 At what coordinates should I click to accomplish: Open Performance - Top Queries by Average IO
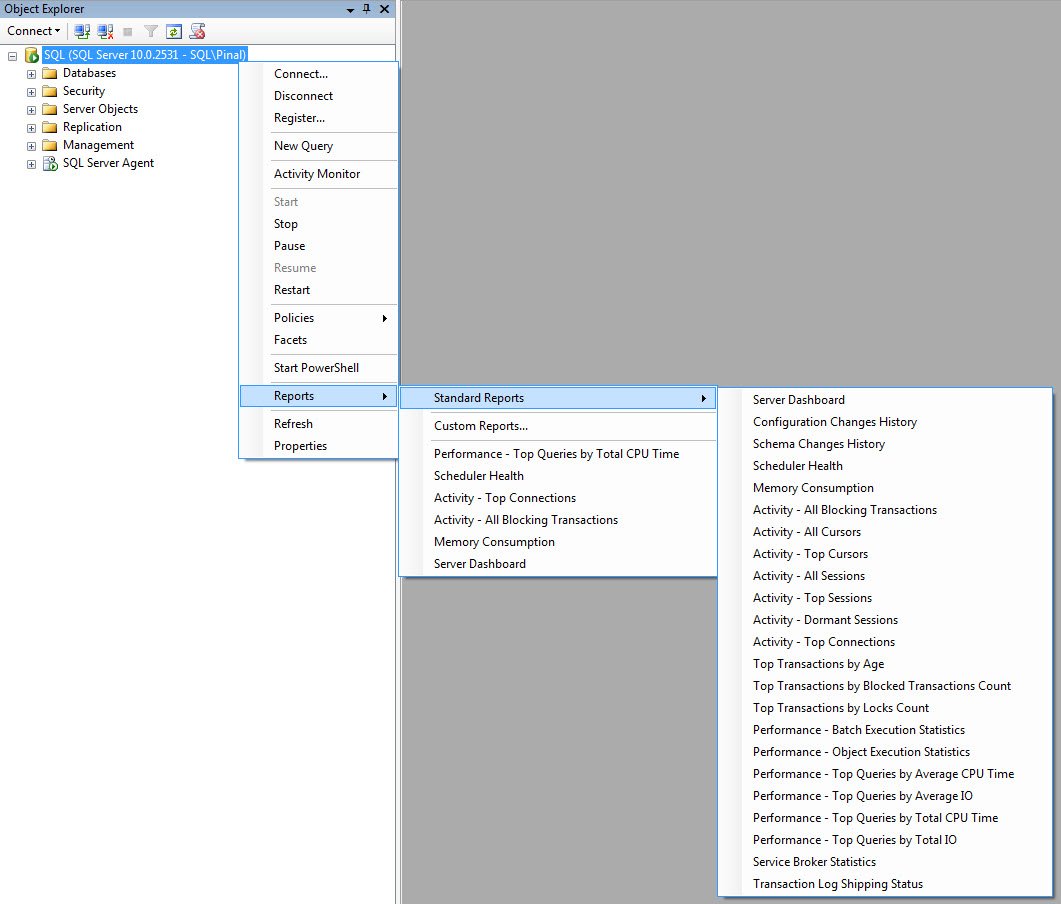885,796
